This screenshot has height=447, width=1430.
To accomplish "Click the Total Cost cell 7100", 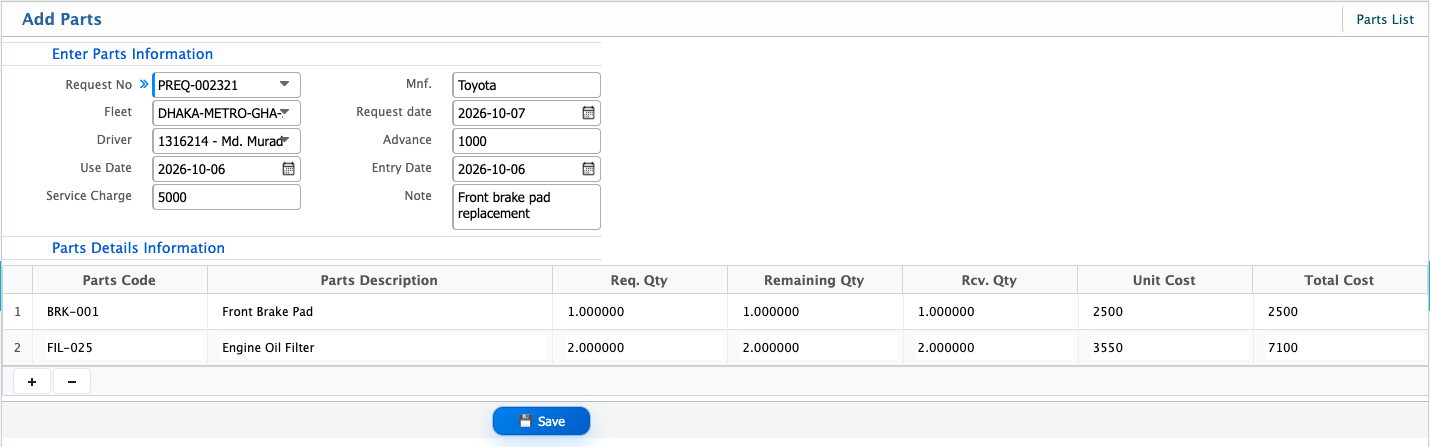I will click(x=1339, y=348).
